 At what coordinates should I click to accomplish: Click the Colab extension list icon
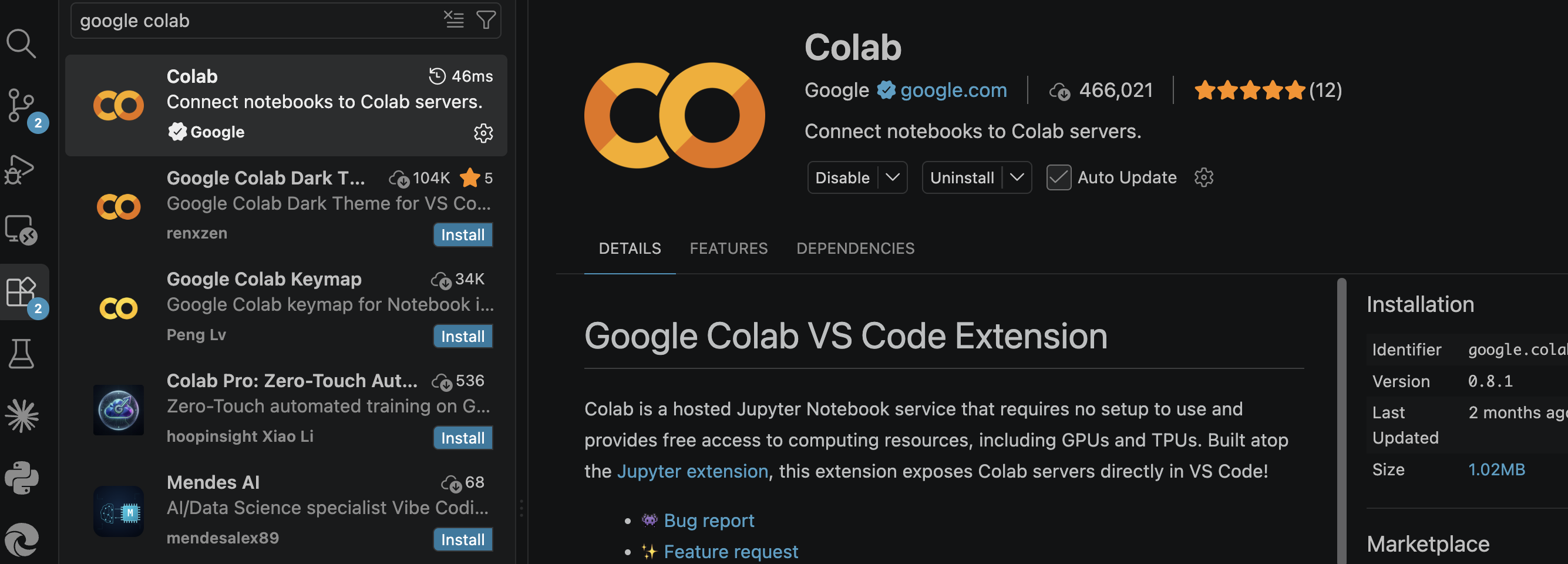119,105
